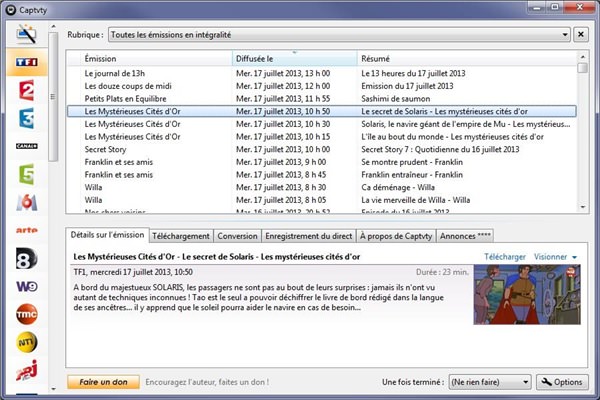Screen dimensions: 600x400
Task: Select the Secret Story row
Action: (x=321, y=149)
